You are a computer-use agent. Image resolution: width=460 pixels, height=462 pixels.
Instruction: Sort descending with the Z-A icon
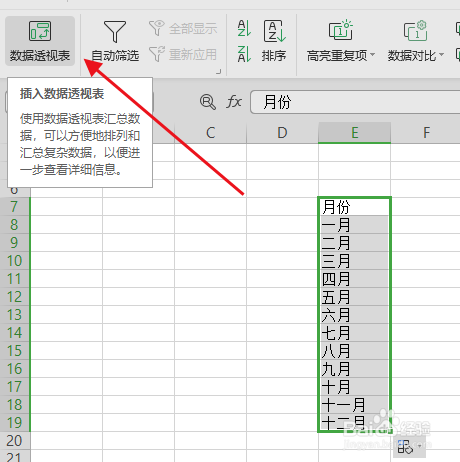click(244, 54)
